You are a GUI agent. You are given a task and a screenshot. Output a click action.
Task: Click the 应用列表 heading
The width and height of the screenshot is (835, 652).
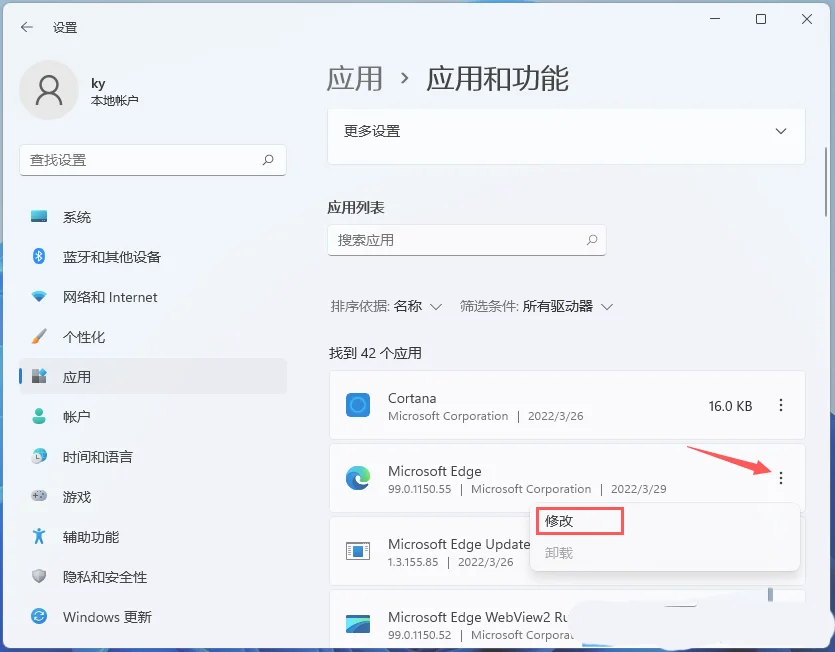[356, 207]
